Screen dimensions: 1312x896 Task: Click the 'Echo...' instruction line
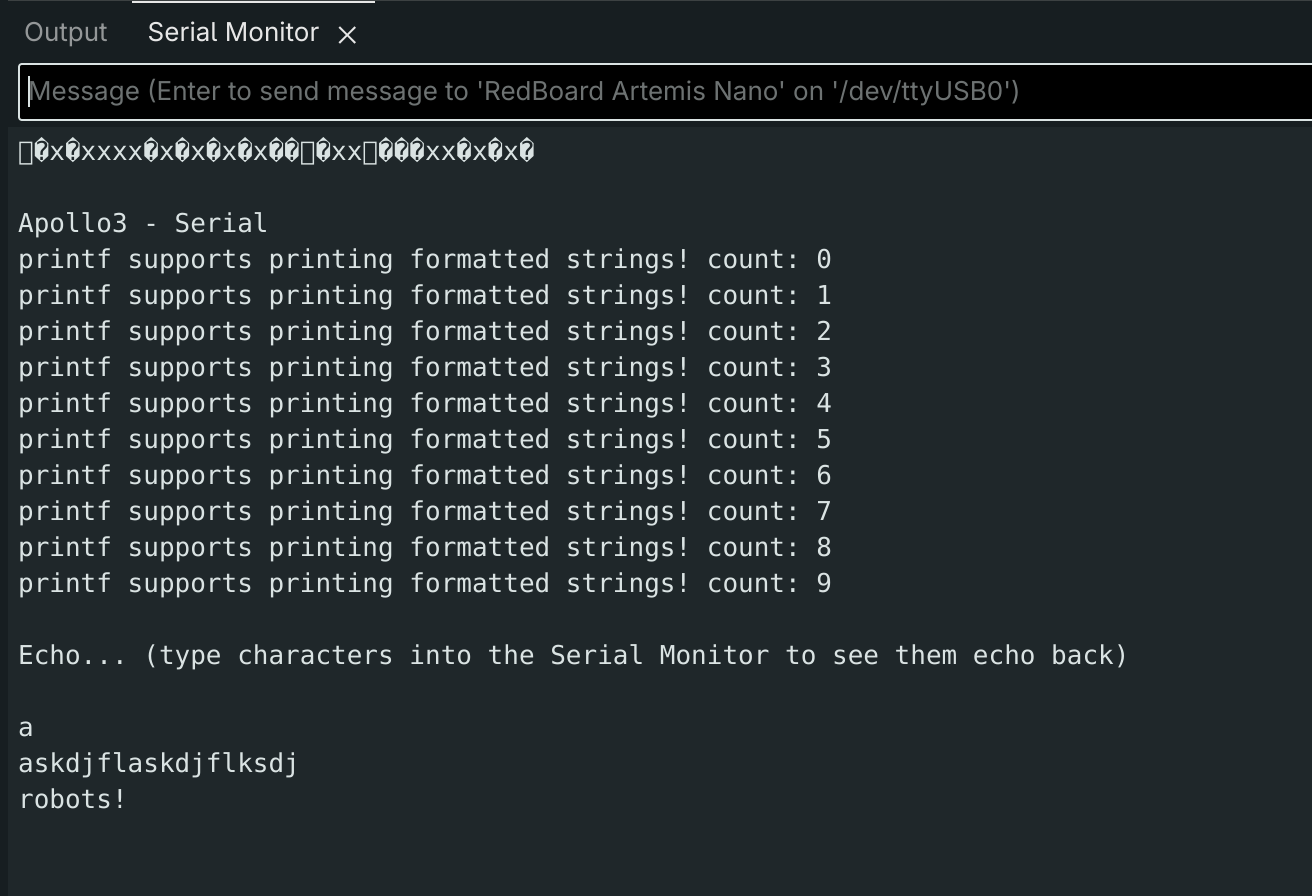[573, 656]
